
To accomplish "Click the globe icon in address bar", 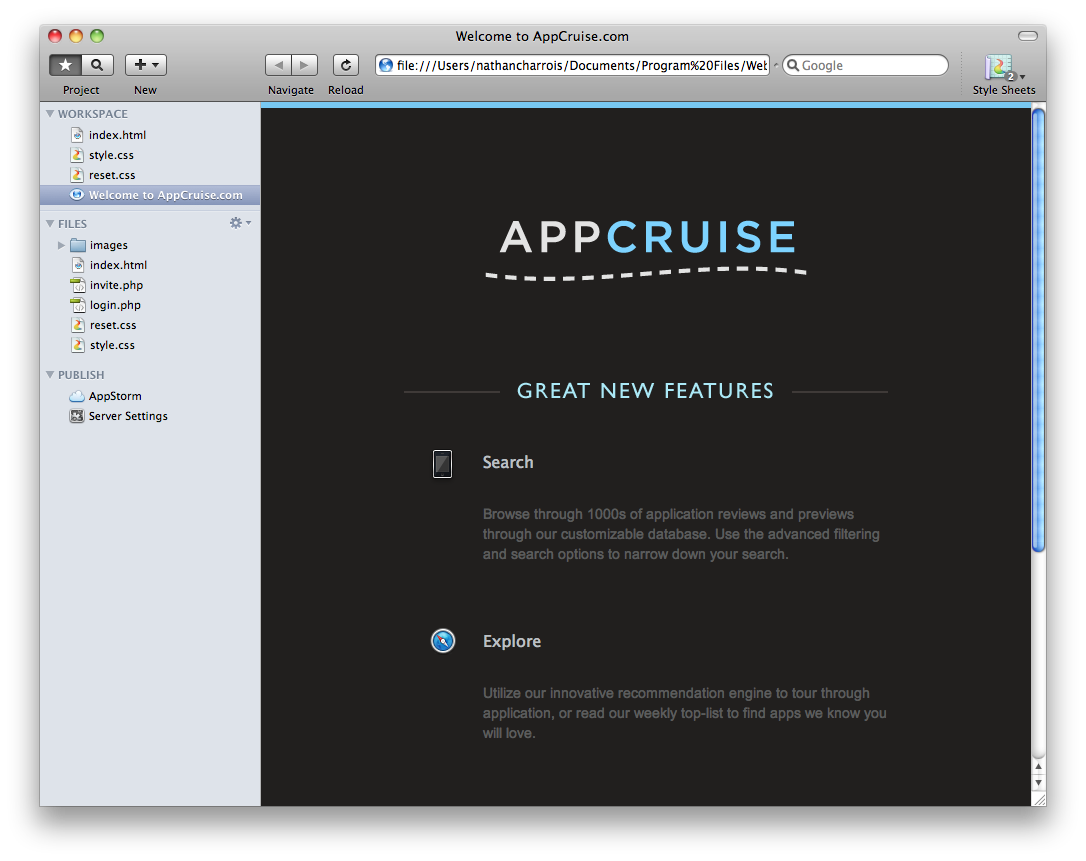I will tap(386, 65).
